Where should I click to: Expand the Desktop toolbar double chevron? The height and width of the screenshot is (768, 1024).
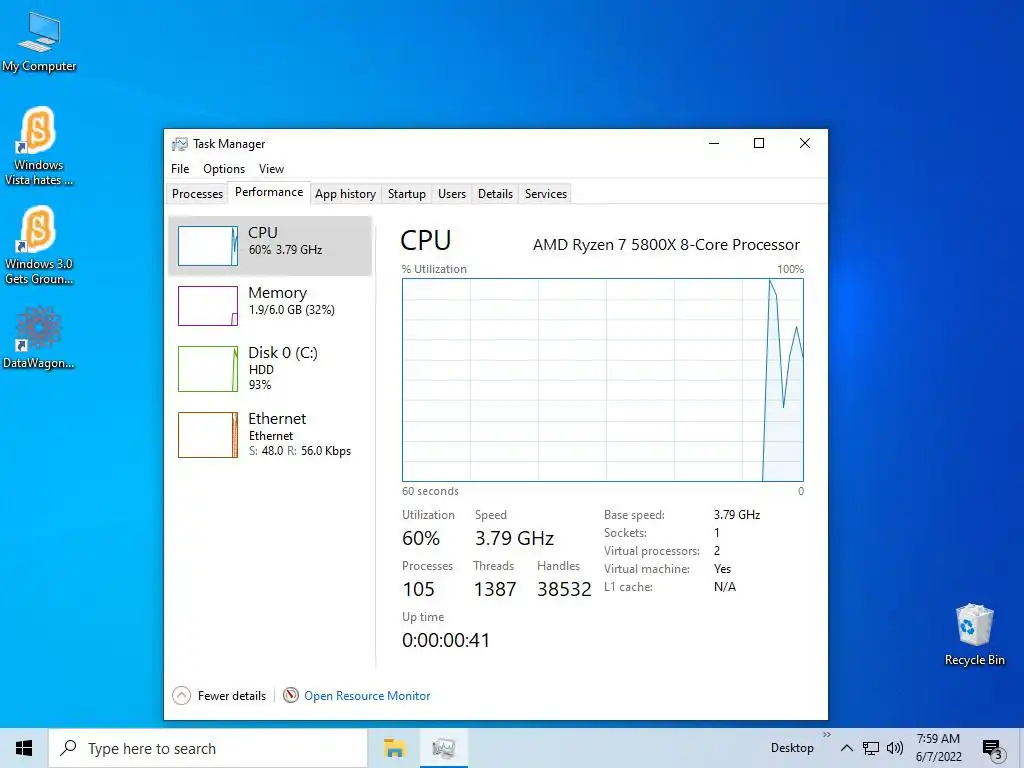coord(827,735)
